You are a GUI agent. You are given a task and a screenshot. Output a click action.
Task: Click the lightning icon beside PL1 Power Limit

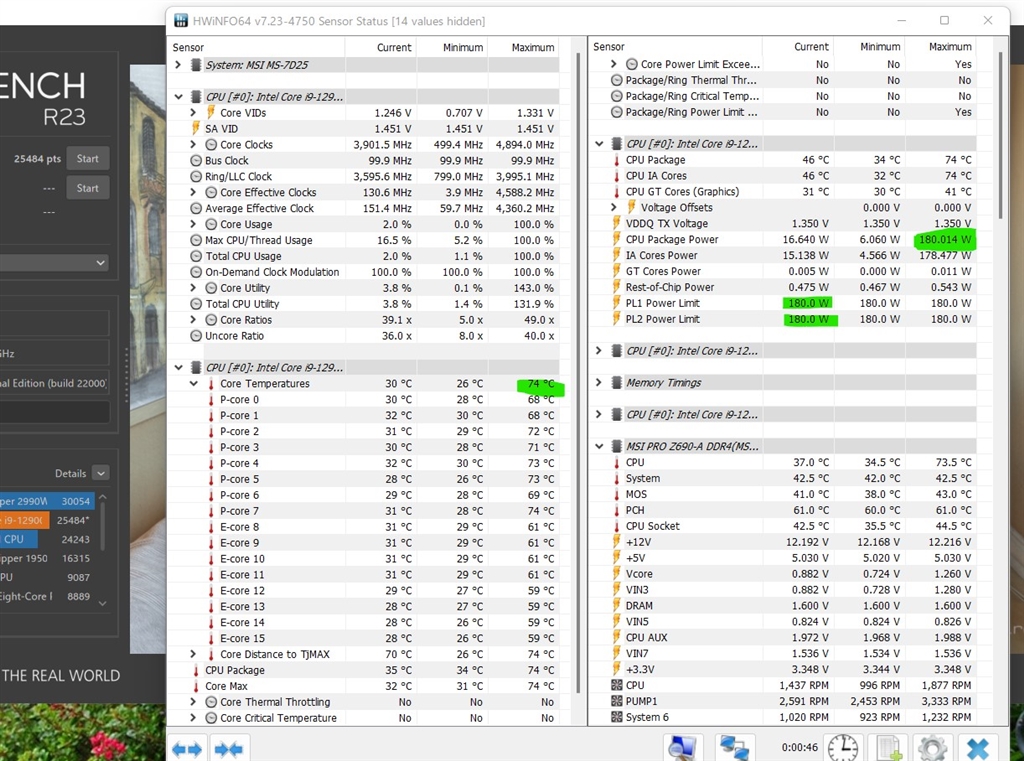pos(616,303)
